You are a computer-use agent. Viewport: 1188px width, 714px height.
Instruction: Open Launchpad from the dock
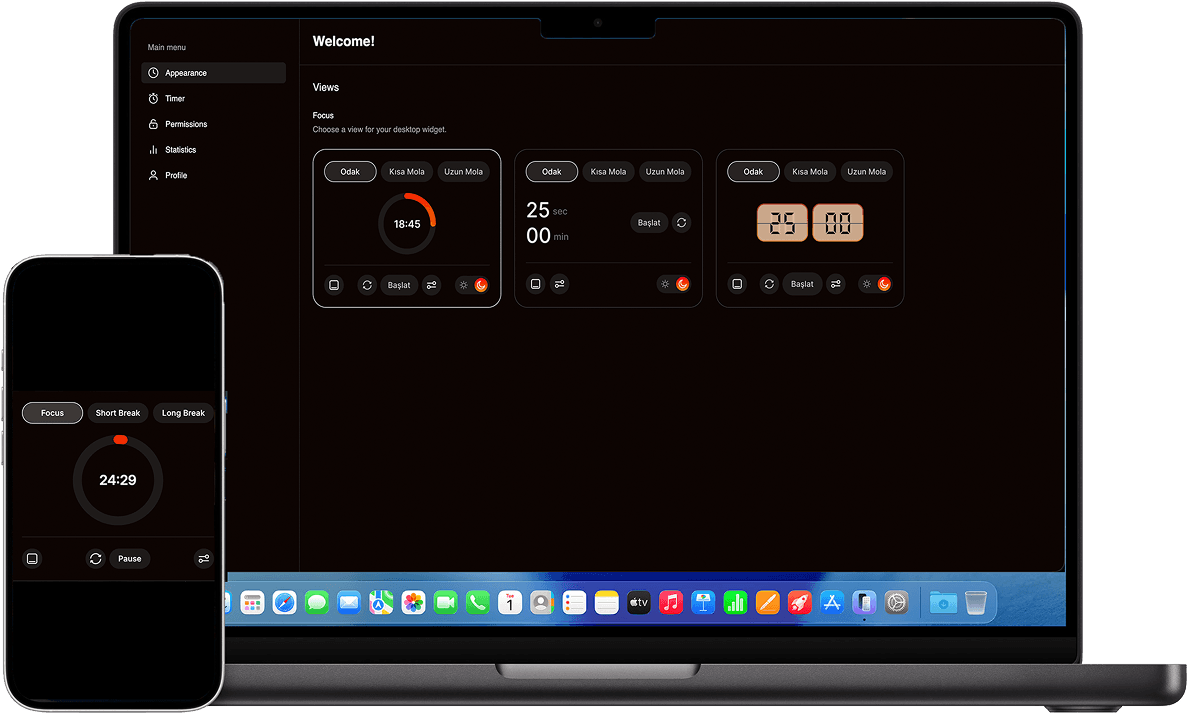coord(252,603)
